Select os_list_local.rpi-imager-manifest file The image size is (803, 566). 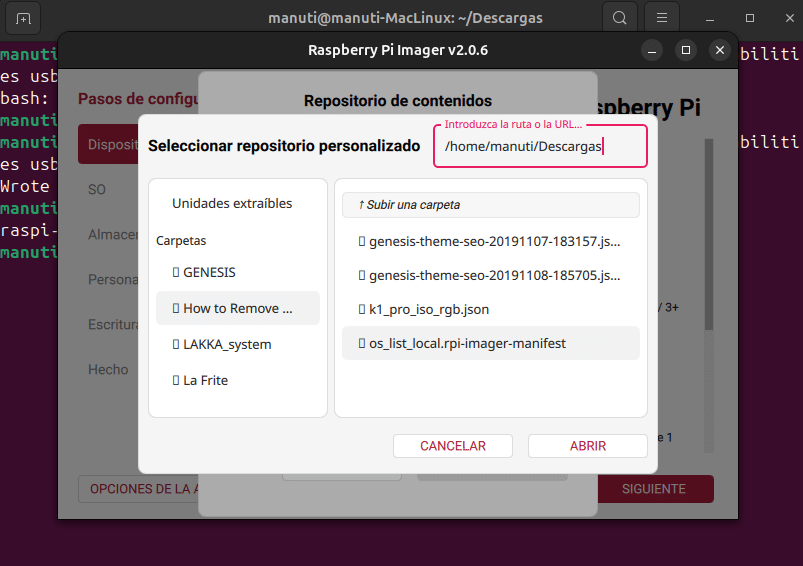coord(491,343)
